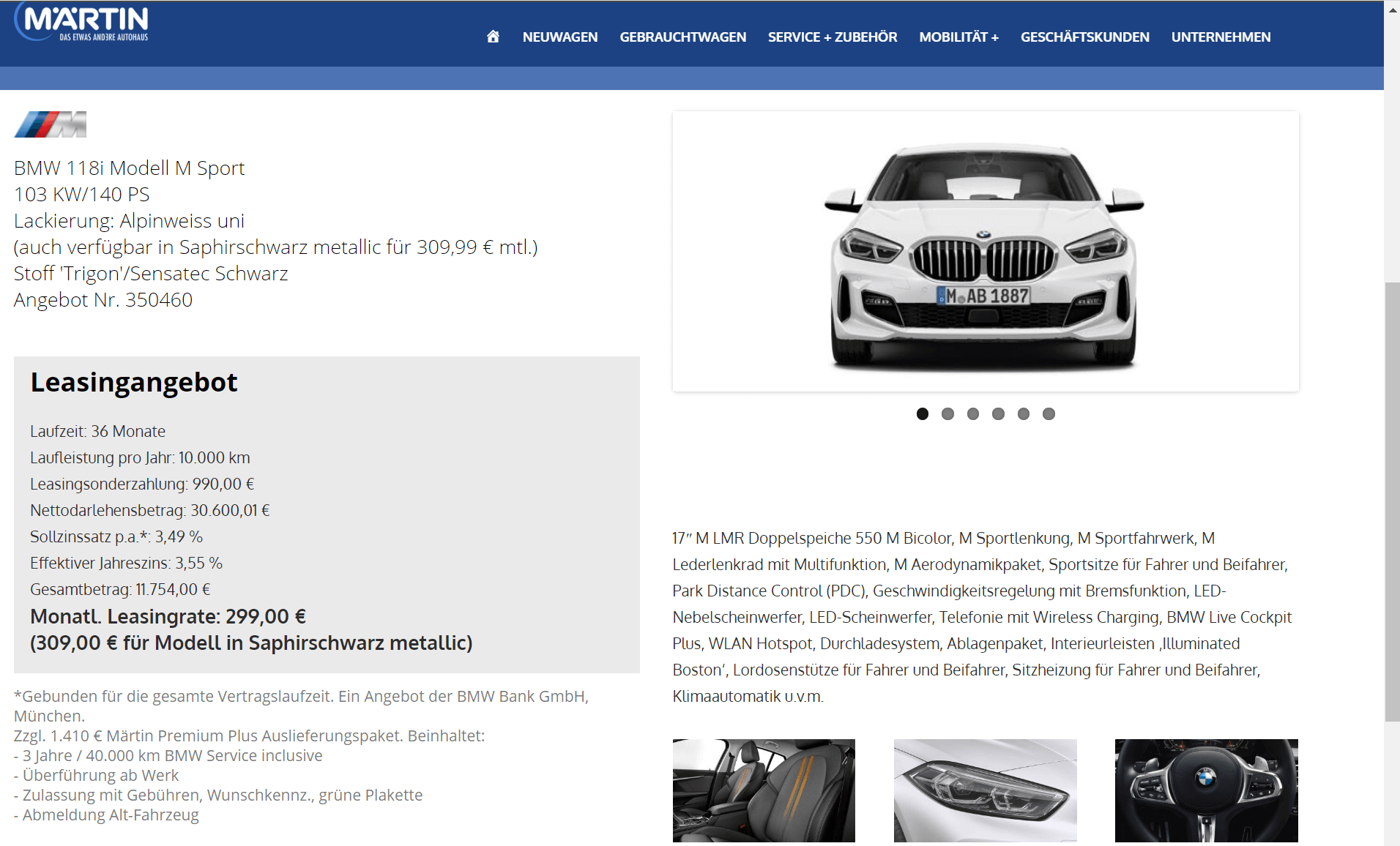1400x846 pixels.
Task: Open the headlight close-up thumbnail
Action: pyautogui.click(x=986, y=790)
